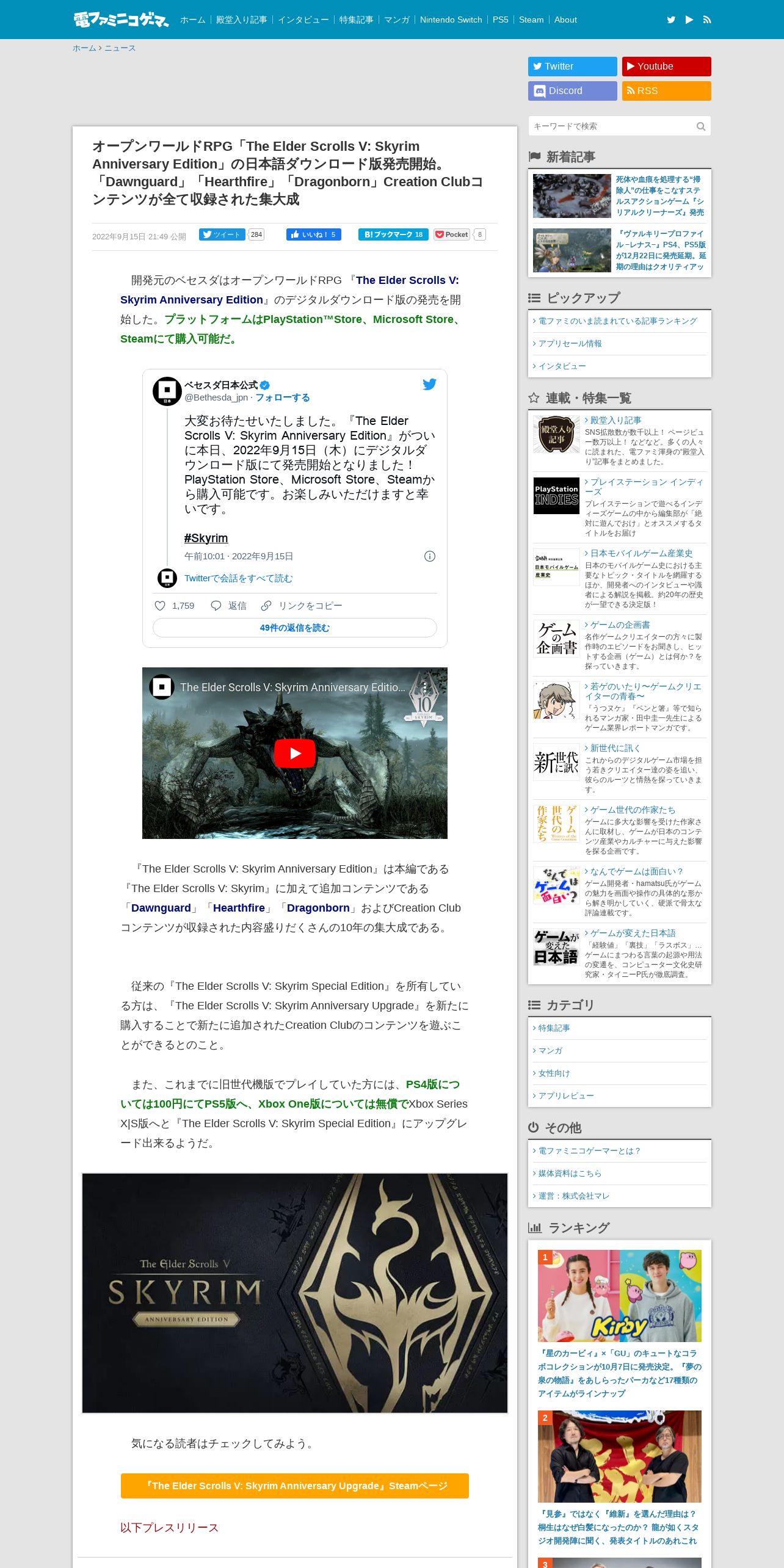784x1568 pixels.
Task: Click the ホーム breadcrumb link
Action: click(84, 48)
